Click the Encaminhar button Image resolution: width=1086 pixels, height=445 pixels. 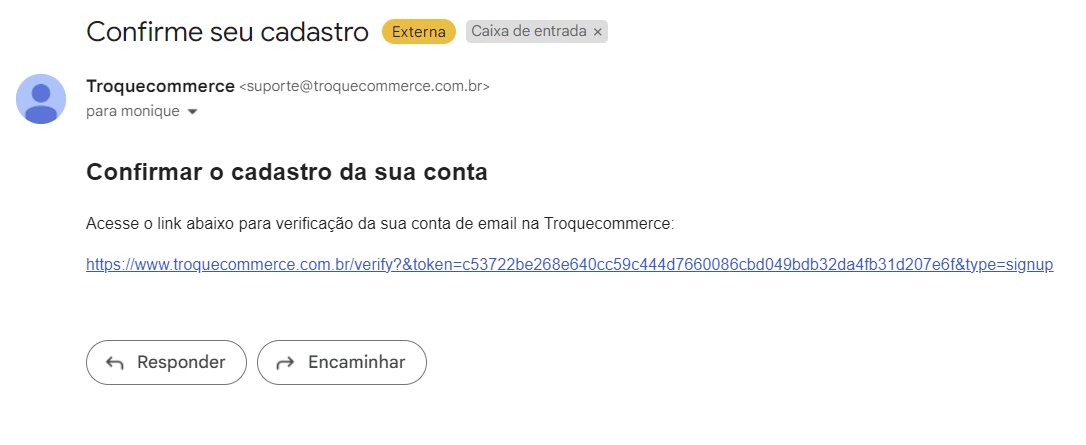[341, 363]
